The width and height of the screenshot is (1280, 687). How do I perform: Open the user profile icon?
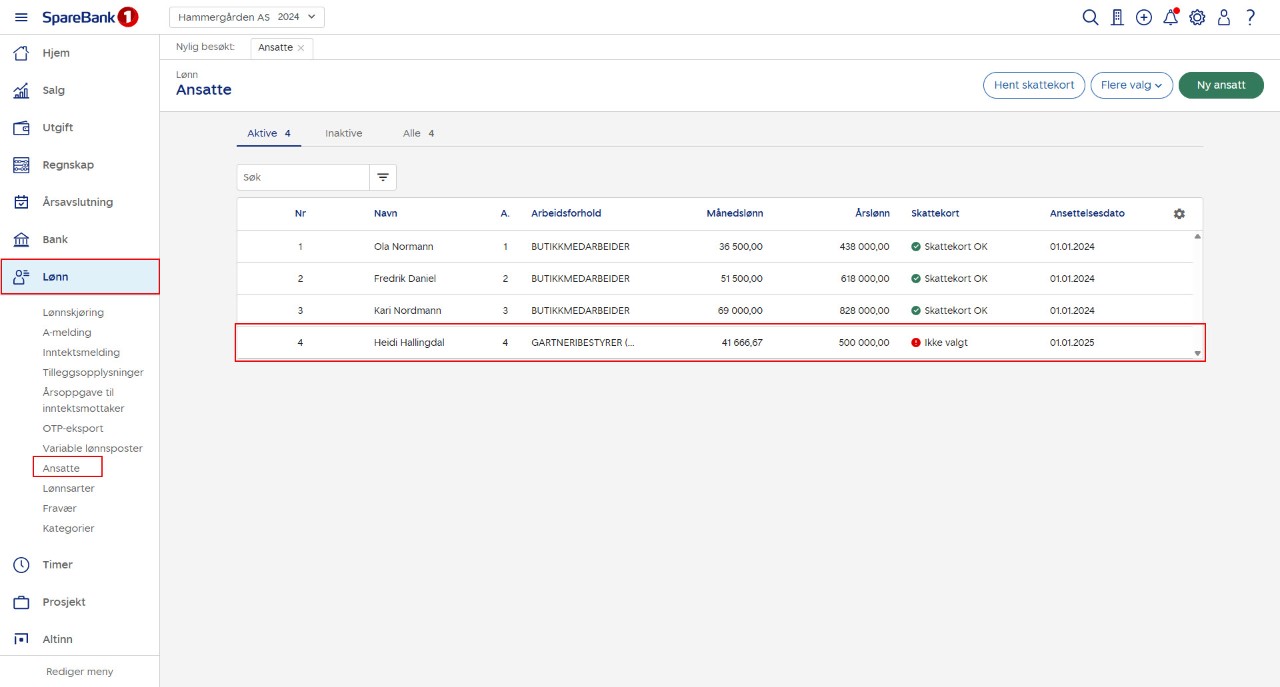pos(1223,17)
